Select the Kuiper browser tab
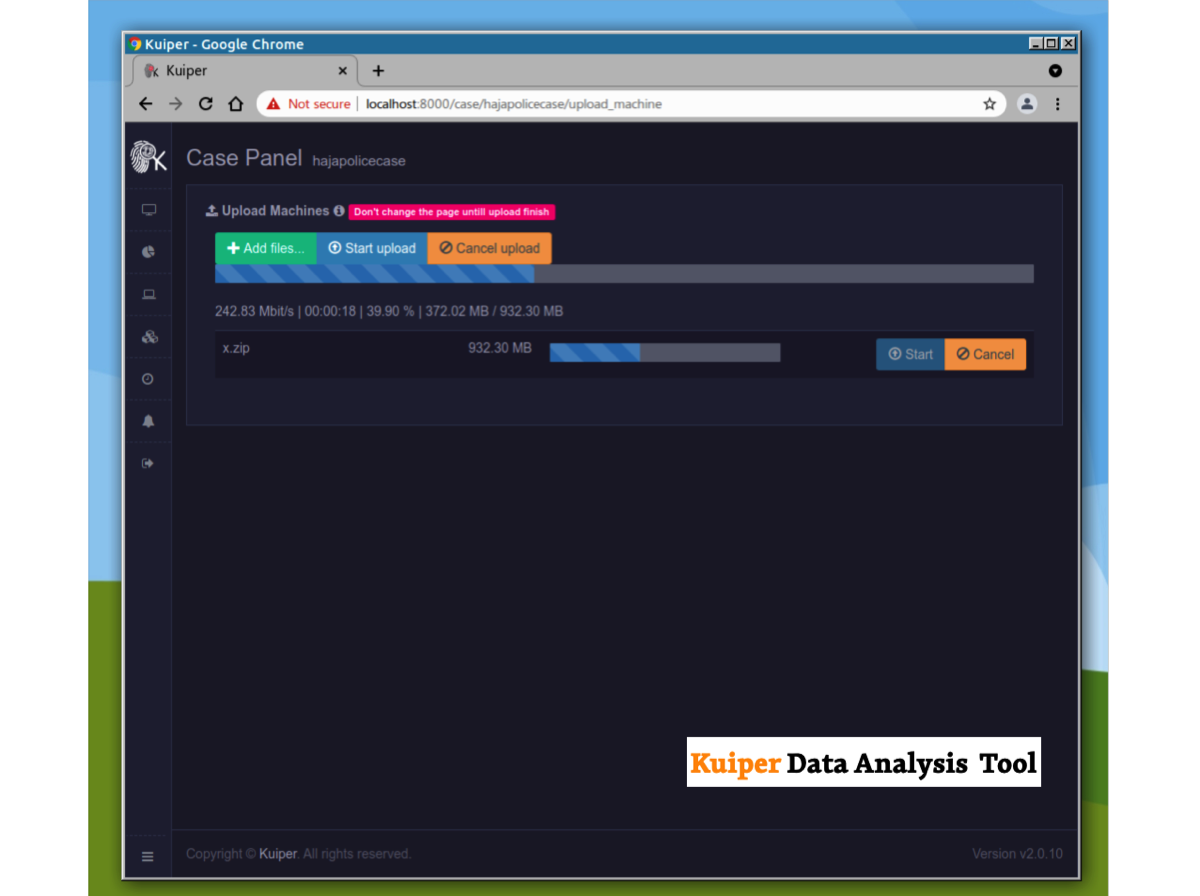 240,71
